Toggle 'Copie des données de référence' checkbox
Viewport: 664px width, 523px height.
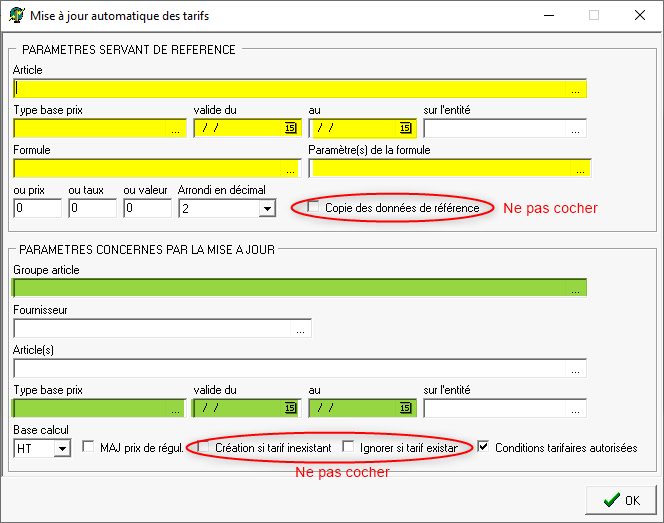314,207
